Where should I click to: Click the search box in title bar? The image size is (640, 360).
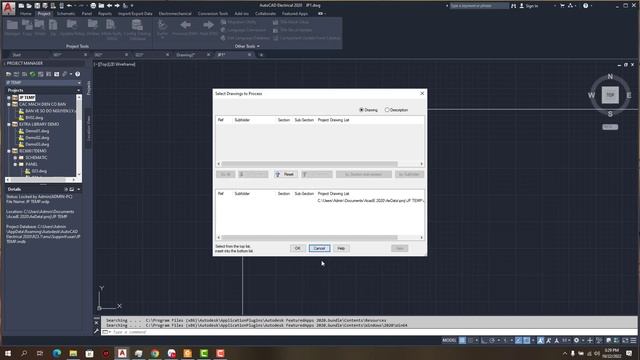479,6
